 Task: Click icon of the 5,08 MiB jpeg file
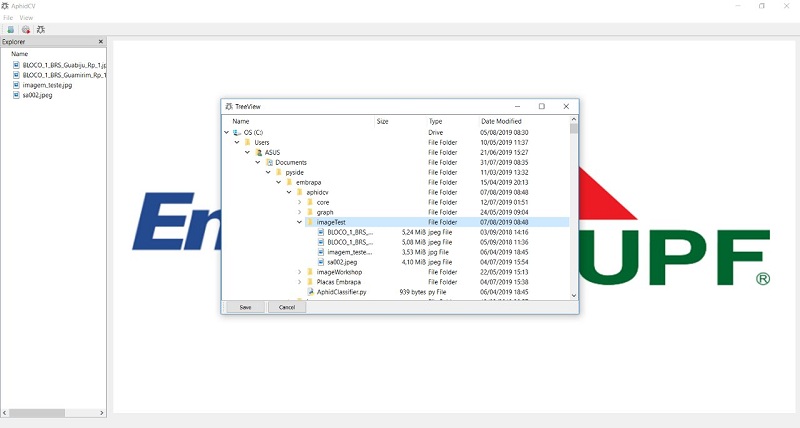(x=321, y=242)
